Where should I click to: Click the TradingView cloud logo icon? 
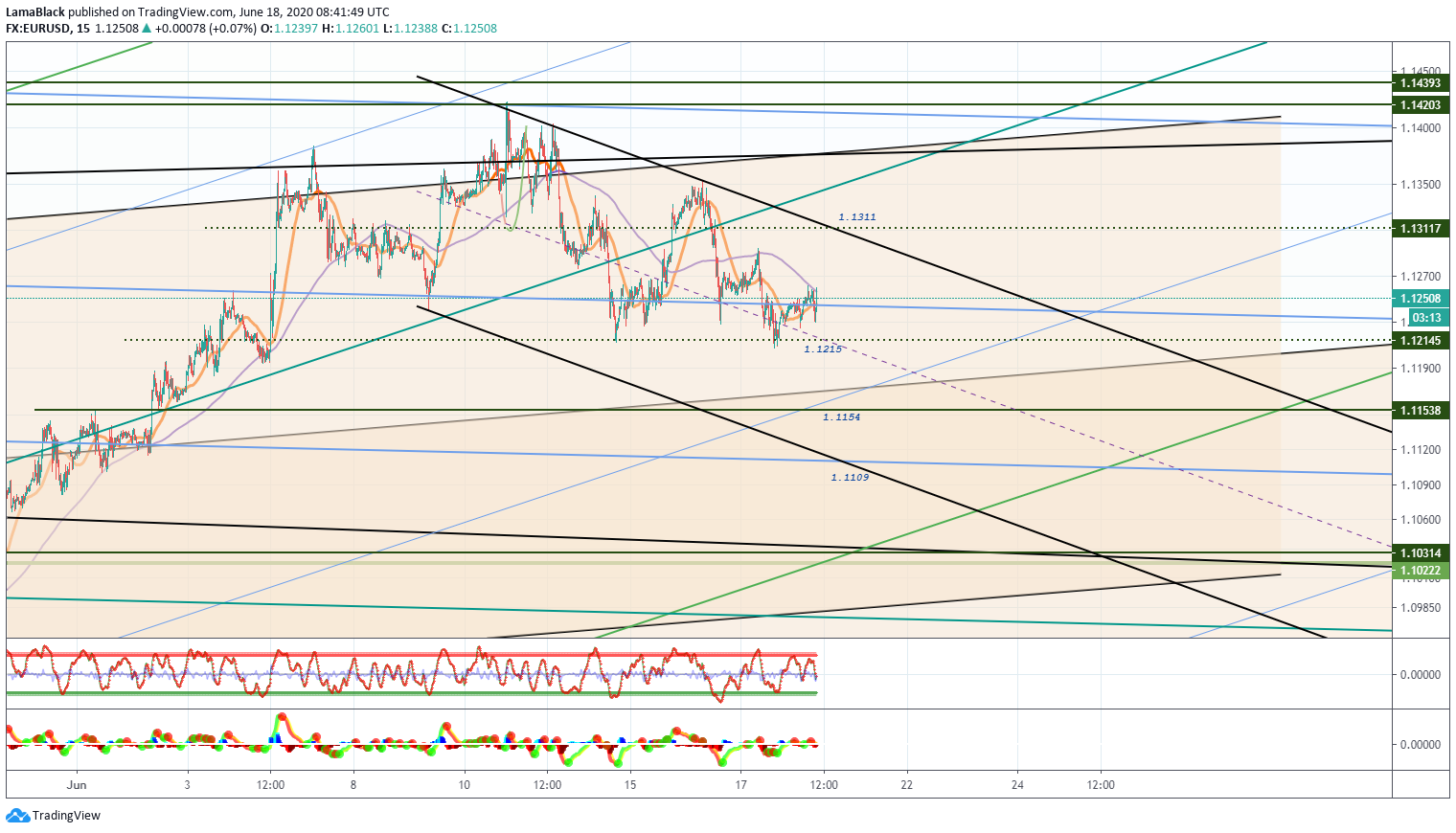point(17,816)
